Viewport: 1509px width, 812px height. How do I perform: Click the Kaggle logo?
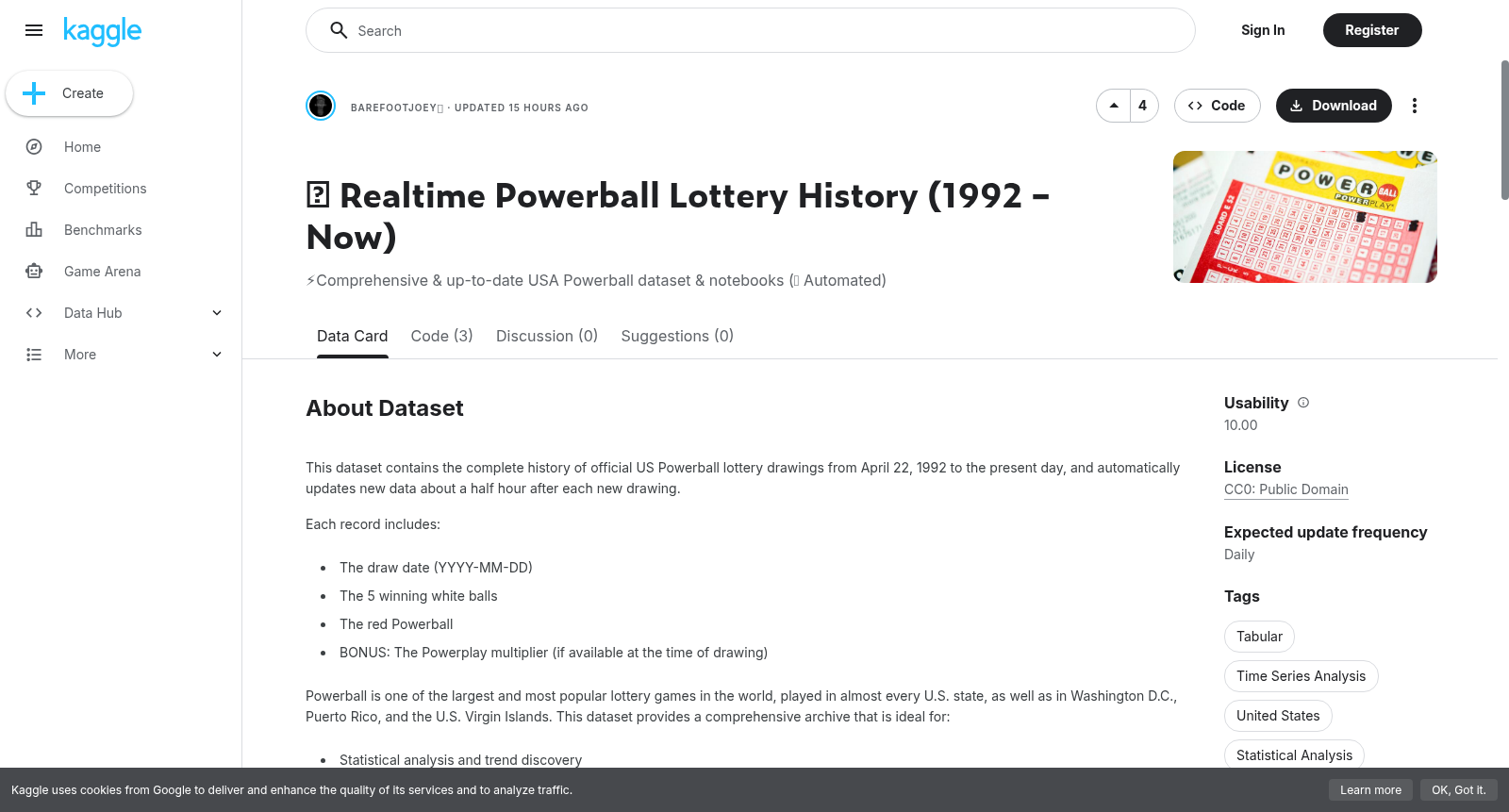(102, 31)
